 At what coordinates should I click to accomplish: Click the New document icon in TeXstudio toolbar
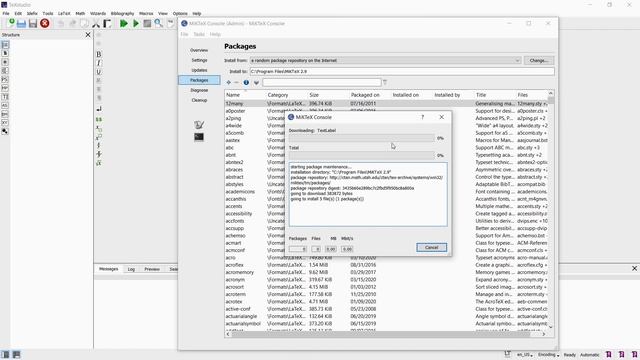pyautogui.click(x=10, y=23)
